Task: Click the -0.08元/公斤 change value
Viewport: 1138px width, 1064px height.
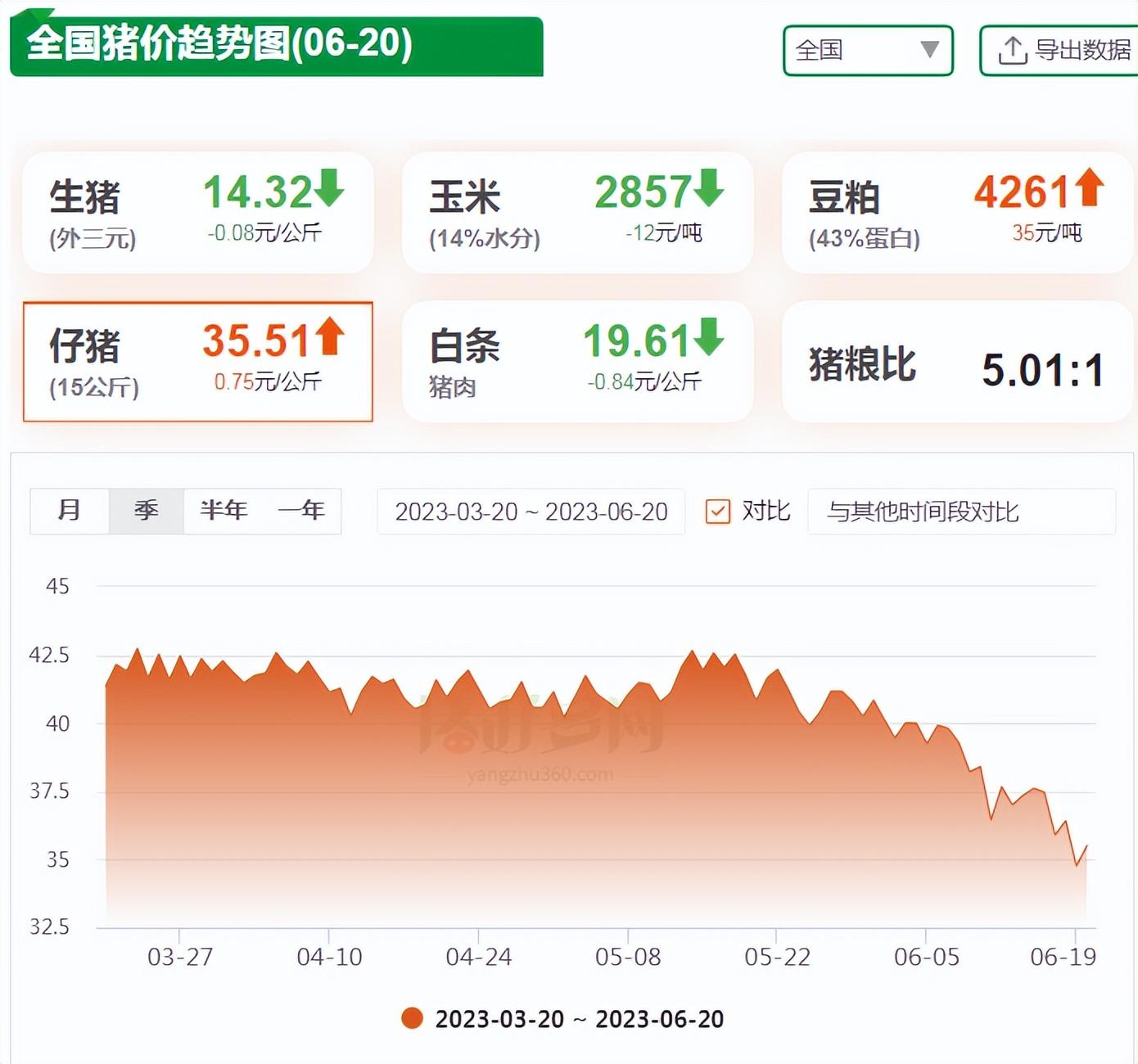Action: [x=264, y=233]
